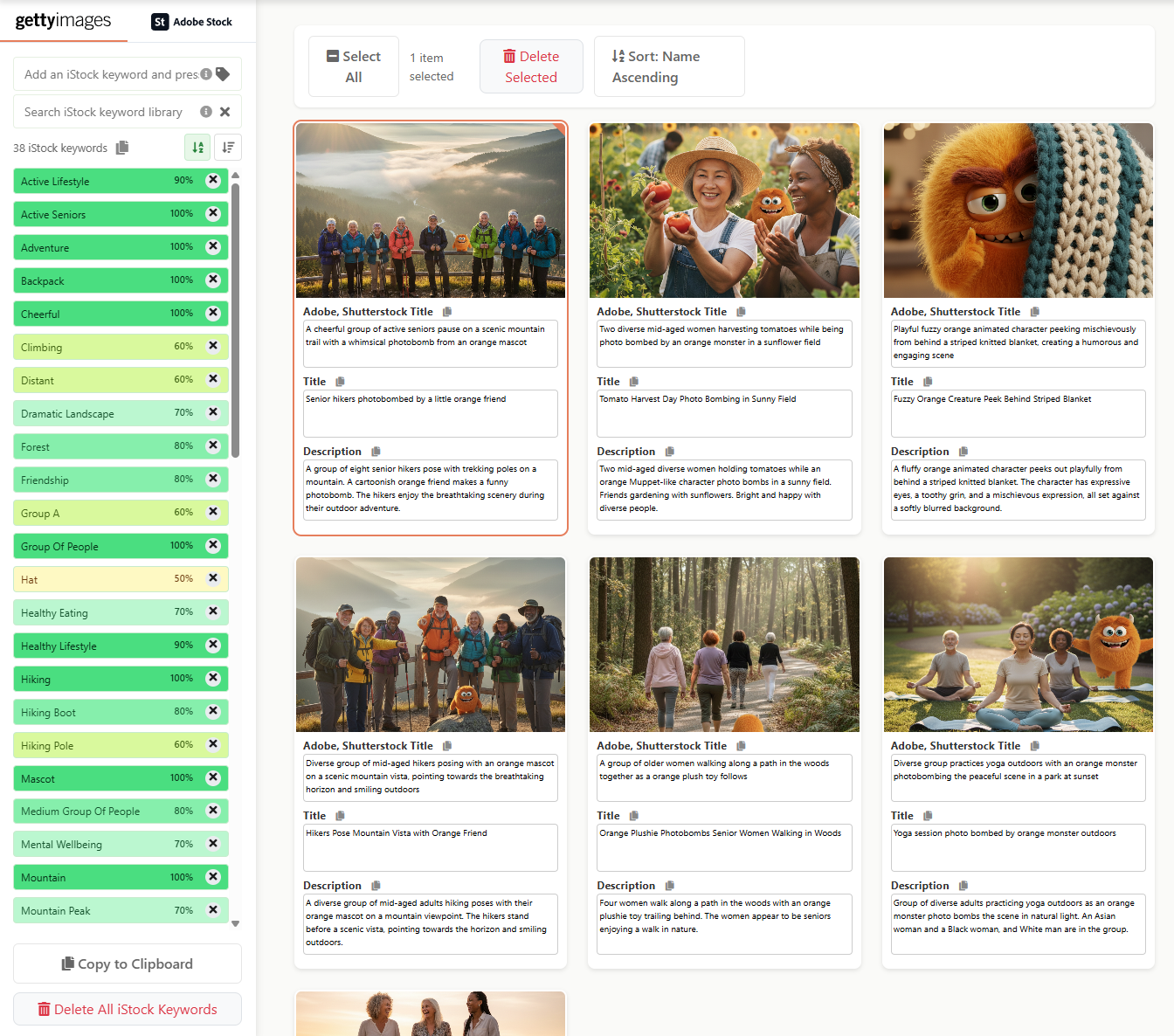Image resolution: width=1174 pixels, height=1036 pixels.
Task: Switch to the Adobe Stock tab
Action: (x=192, y=22)
